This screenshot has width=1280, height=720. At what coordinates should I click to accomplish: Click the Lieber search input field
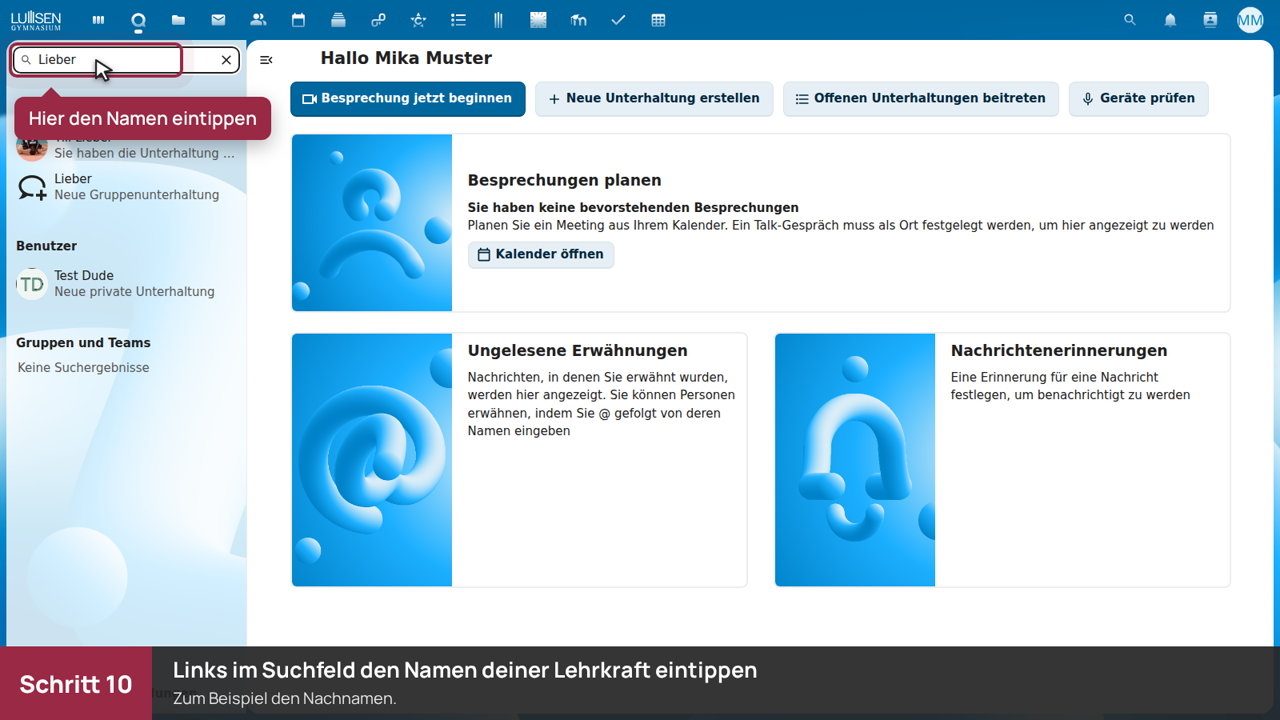point(126,60)
